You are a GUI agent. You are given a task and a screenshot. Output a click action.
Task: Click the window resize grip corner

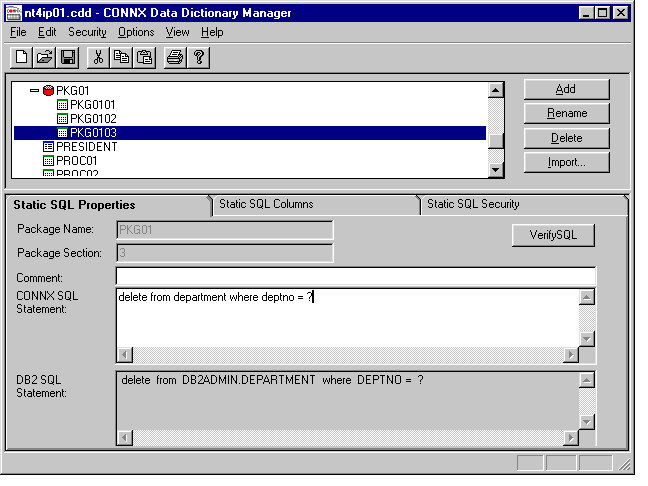[x=625, y=465]
